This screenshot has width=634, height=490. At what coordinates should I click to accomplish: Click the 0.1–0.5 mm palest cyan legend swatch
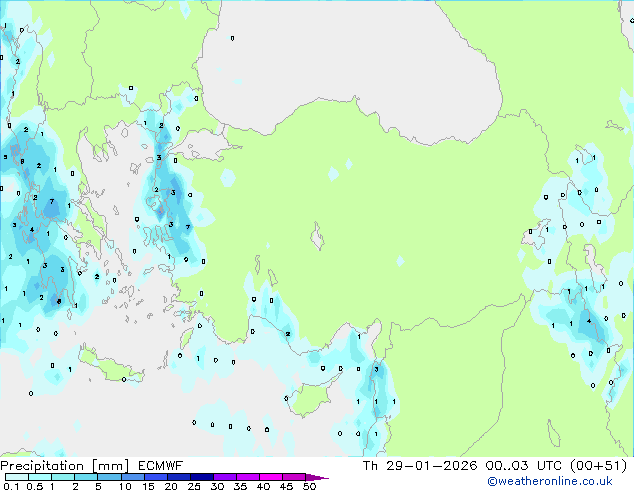coord(17,477)
